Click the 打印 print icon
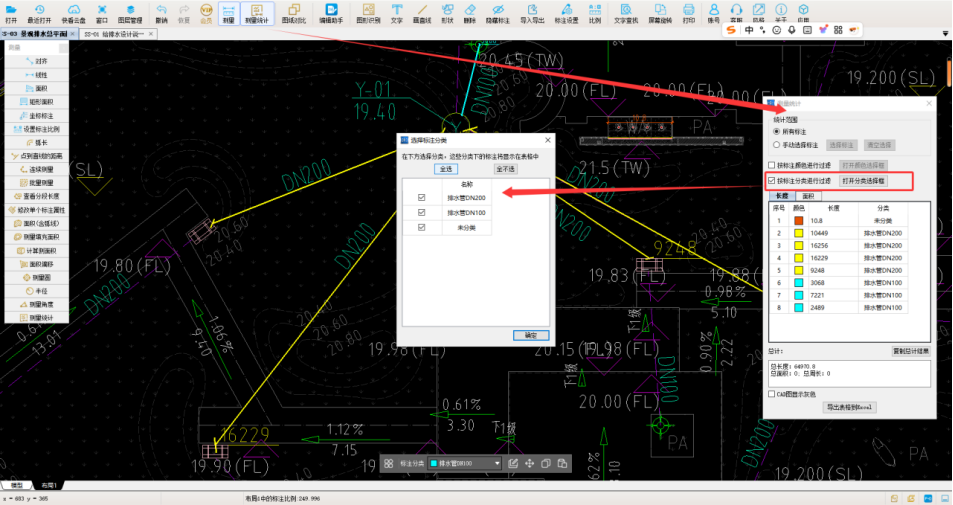This screenshot has width=953, height=505. pos(689,12)
